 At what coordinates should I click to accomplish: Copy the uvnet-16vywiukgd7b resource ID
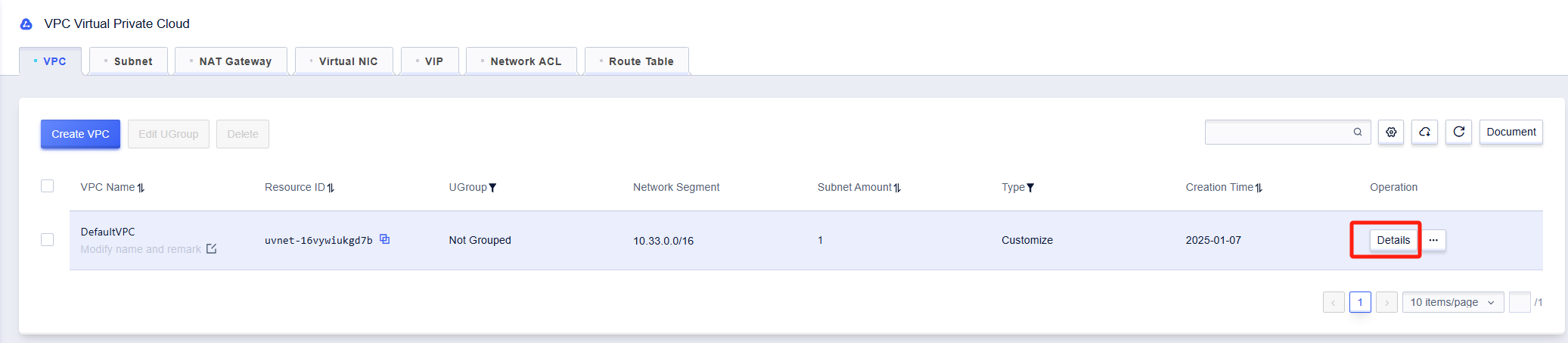[384, 239]
